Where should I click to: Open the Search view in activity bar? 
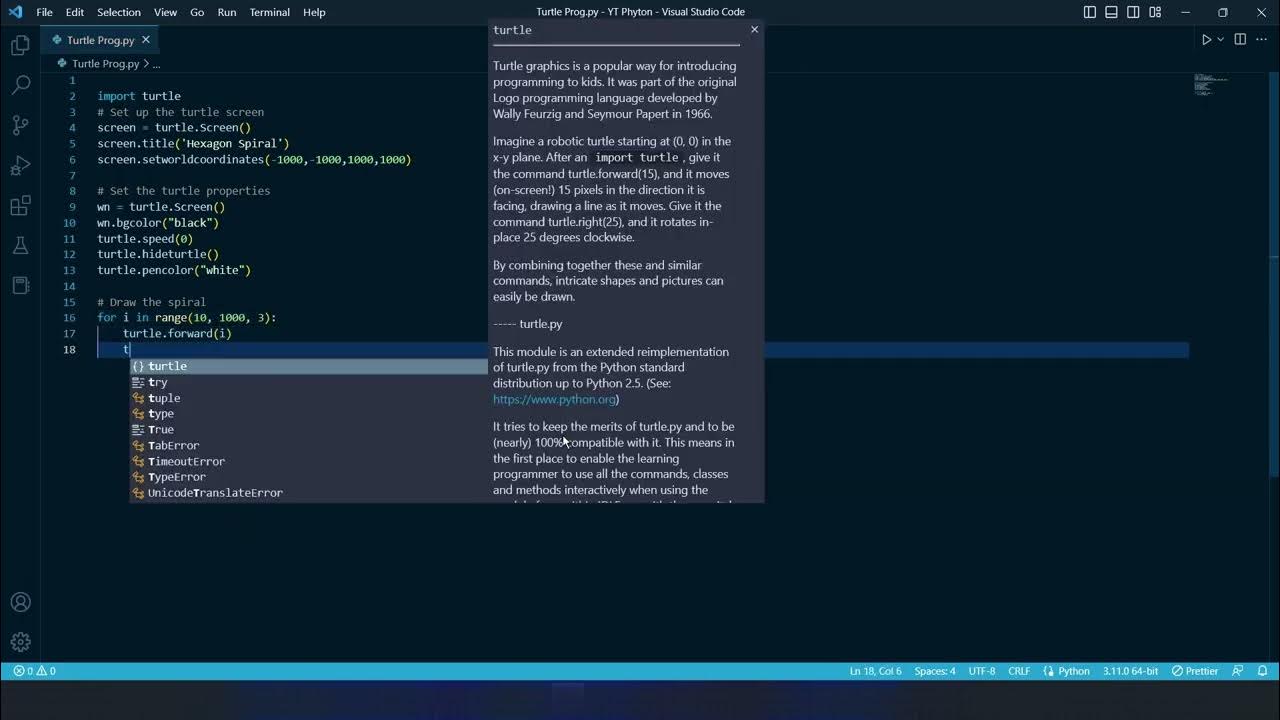[x=20, y=85]
